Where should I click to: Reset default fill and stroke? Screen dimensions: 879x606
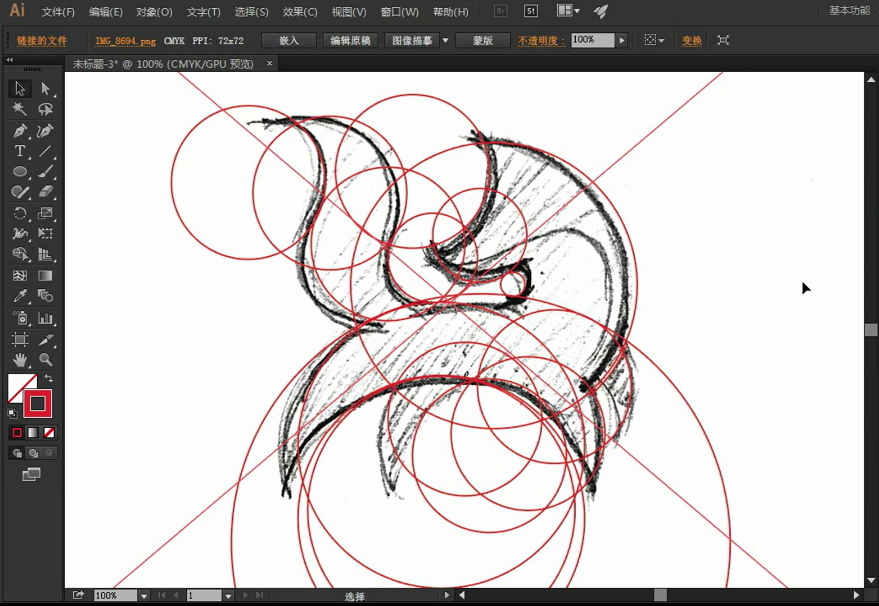(12, 414)
